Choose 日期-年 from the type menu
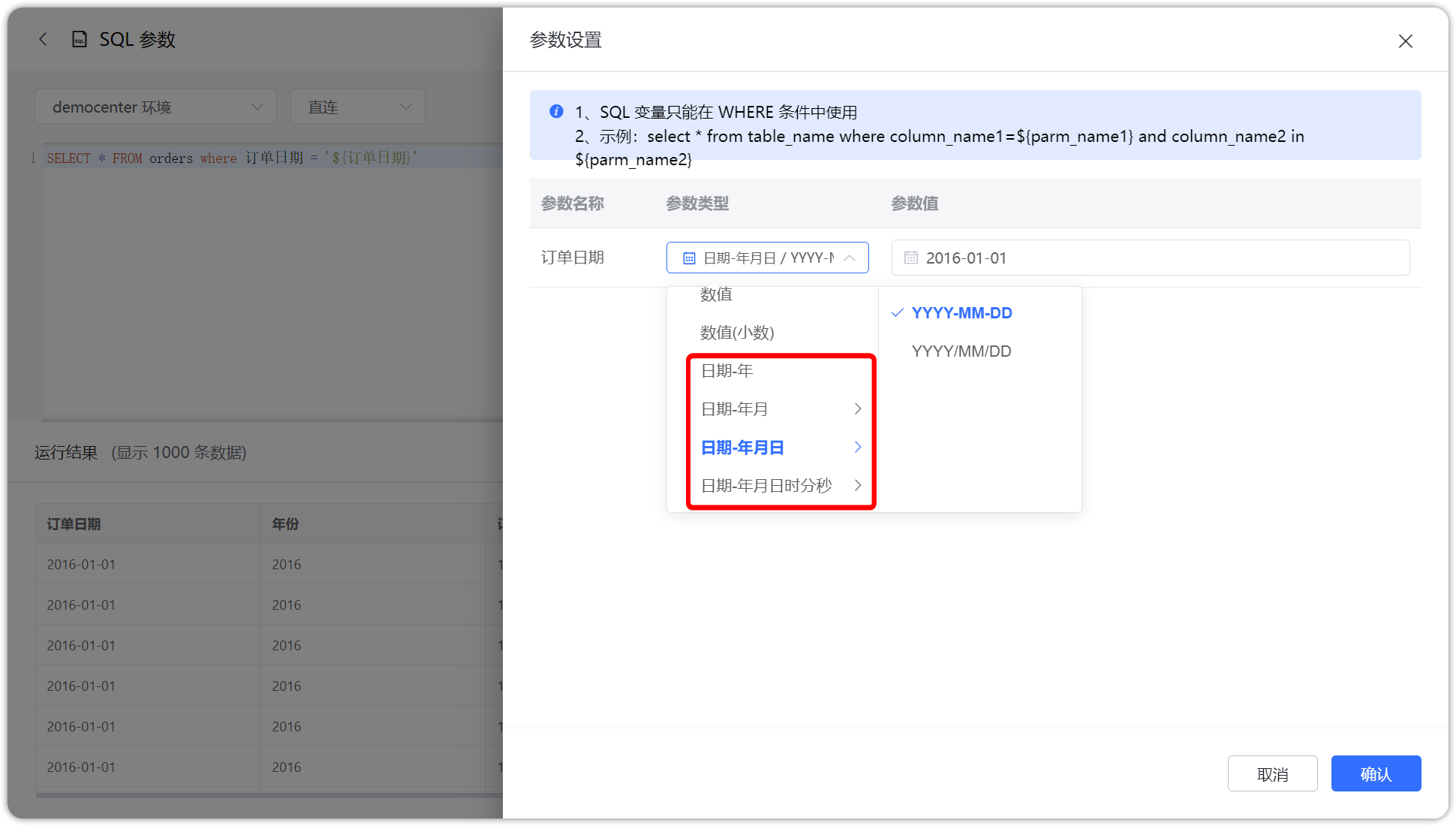Viewport: 1456px width, 826px height. pyautogui.click(x=726, y=370)
